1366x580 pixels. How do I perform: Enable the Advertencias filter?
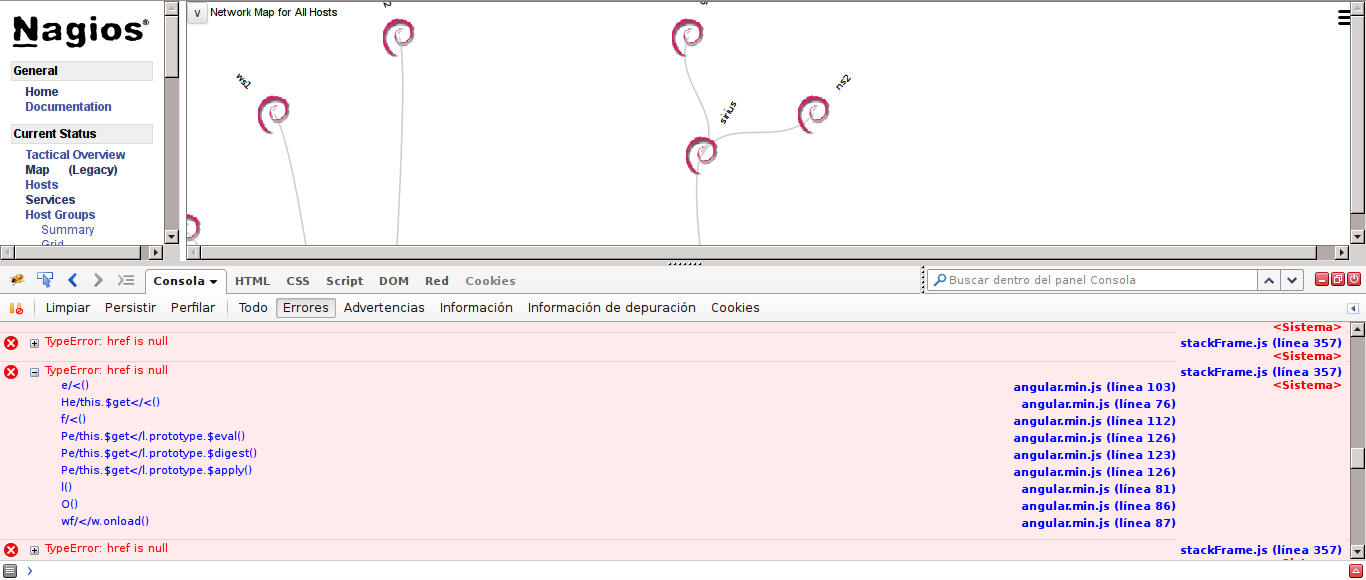[x=384, y=308]
